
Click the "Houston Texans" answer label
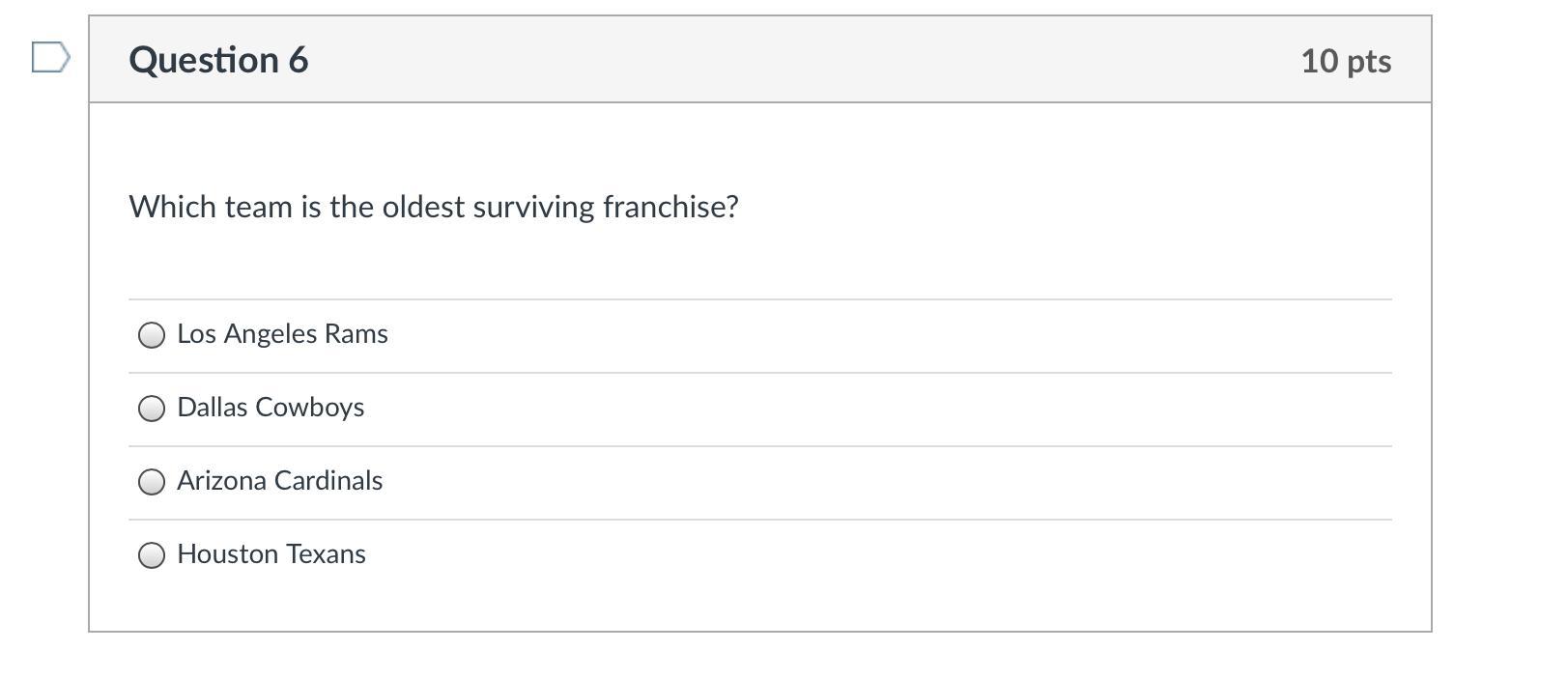tap(271, 554)
